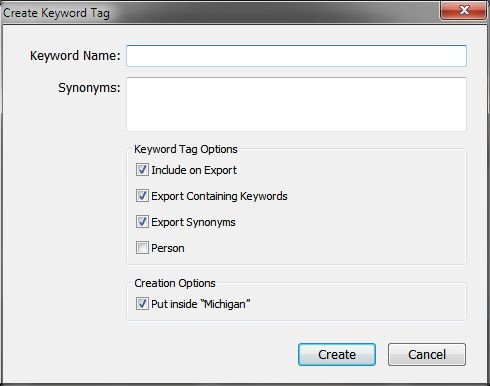This screenshot has height=386, width=490.
Task: Click the "Person" label text
Action: click(168, 248)
